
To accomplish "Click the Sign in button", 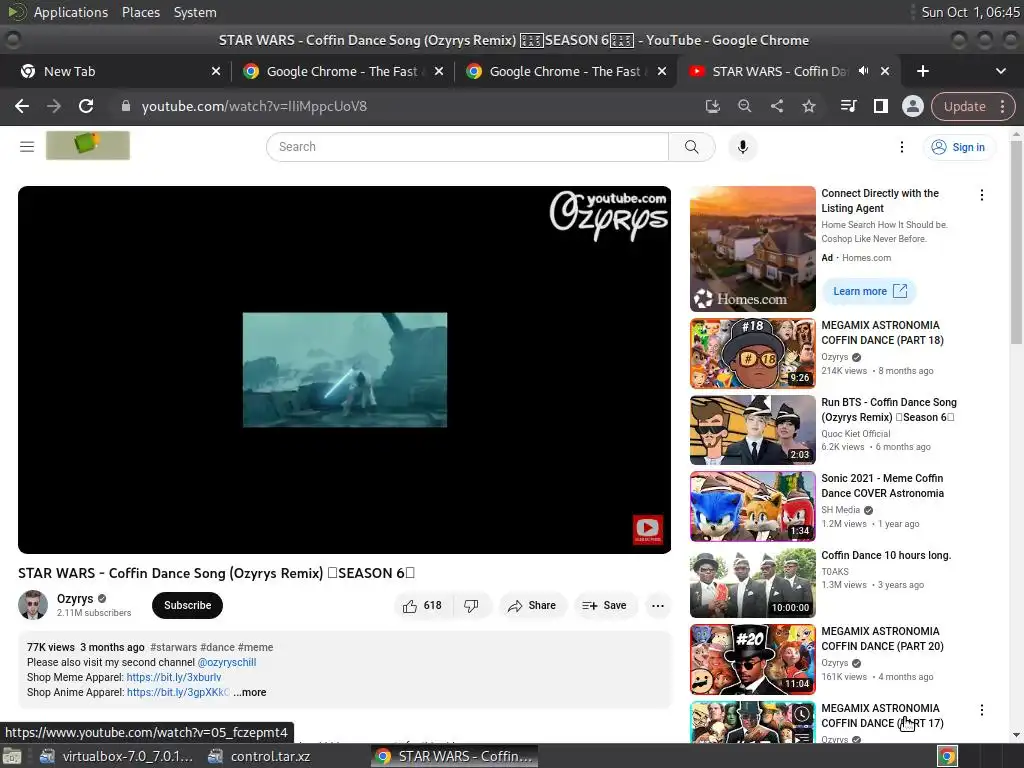I will pyautogui.click(x=958, y=147).
